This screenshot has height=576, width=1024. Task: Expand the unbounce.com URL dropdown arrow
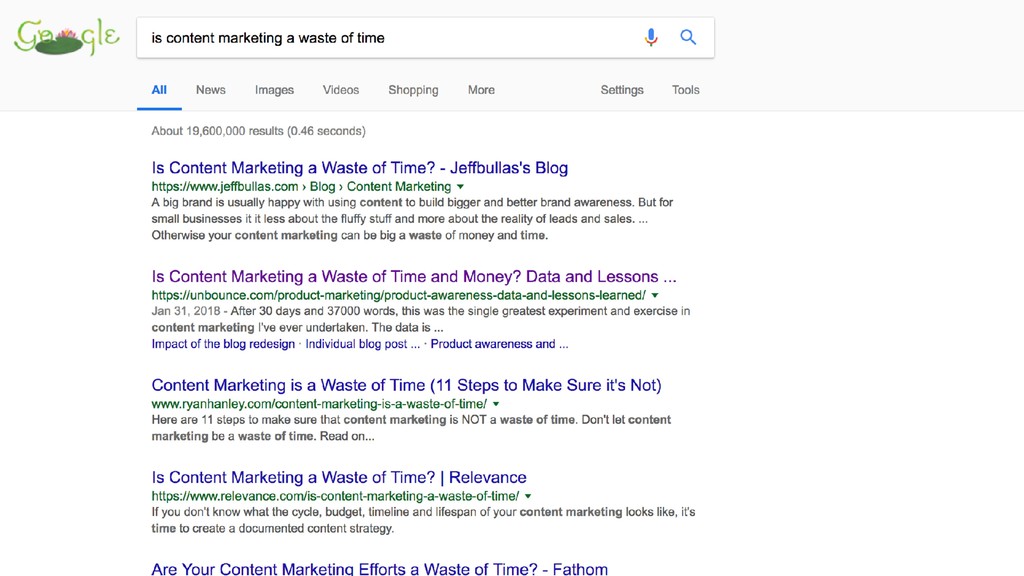click(654, 295)
